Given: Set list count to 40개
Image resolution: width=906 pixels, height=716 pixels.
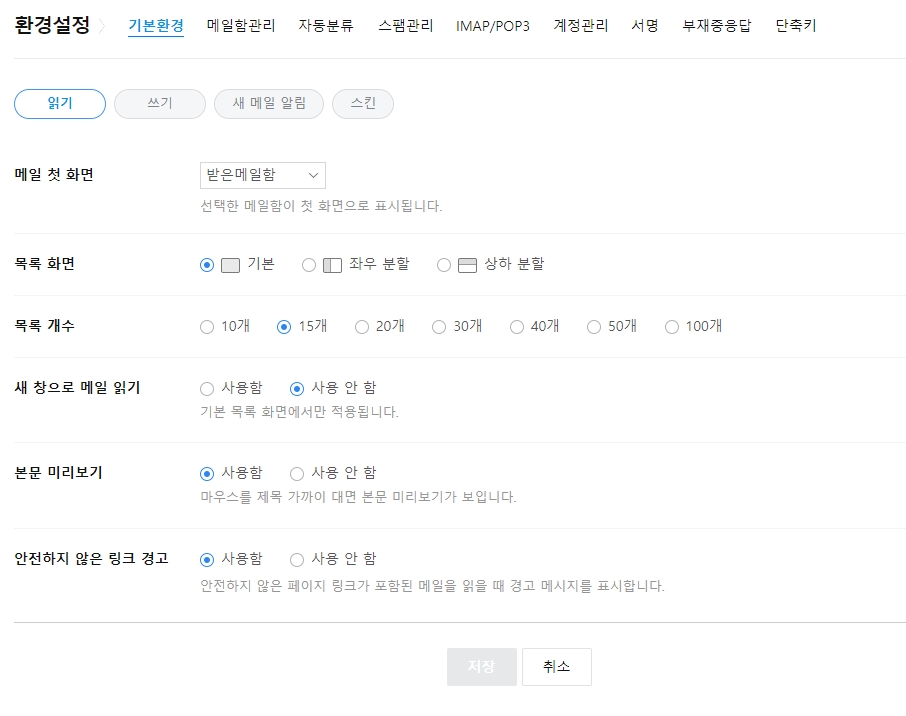Looking at the screenshot, I should click(517, 327).
